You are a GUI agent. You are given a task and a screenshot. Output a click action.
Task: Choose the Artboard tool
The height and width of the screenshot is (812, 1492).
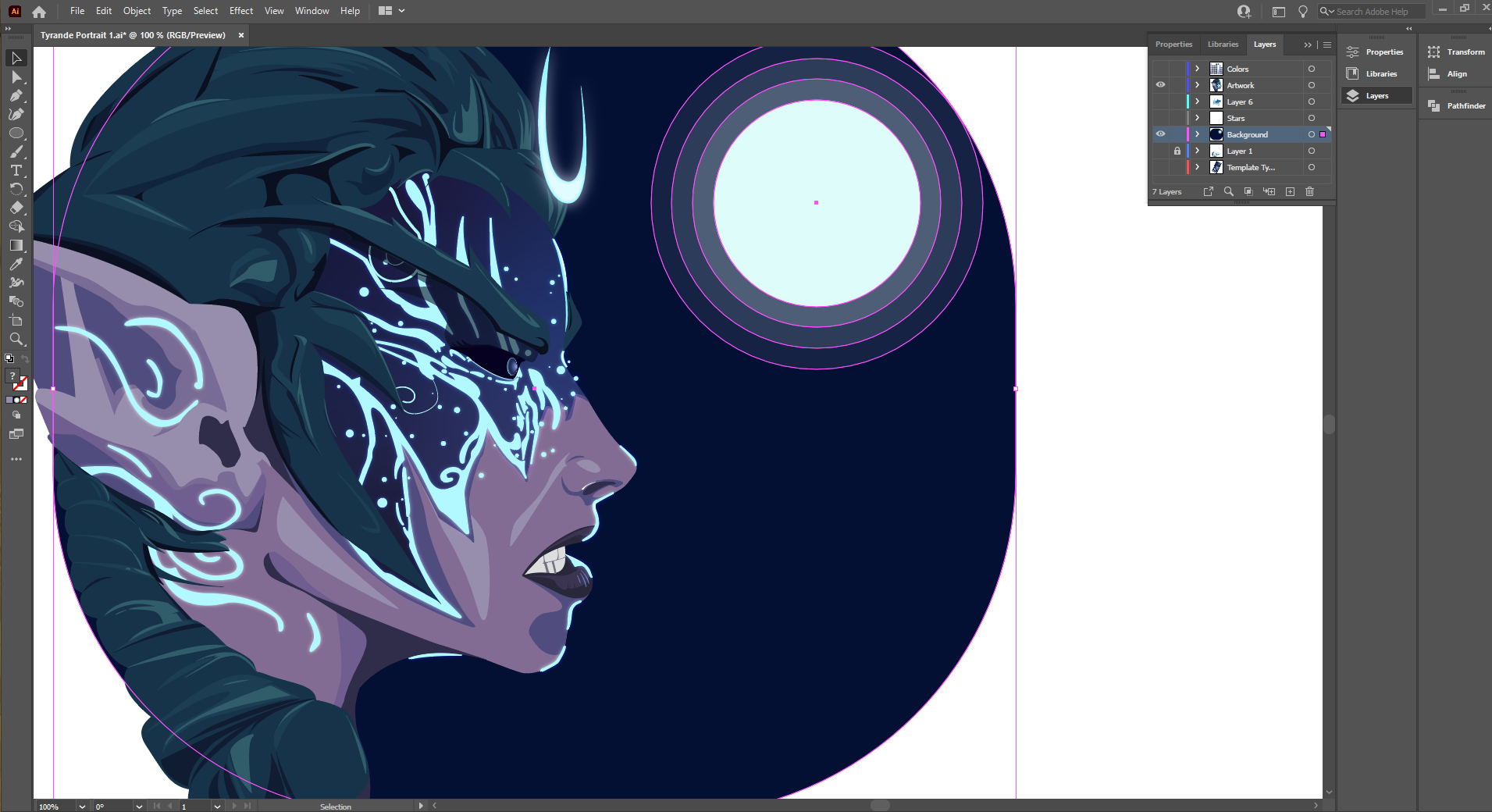click(x=16, y=320)
